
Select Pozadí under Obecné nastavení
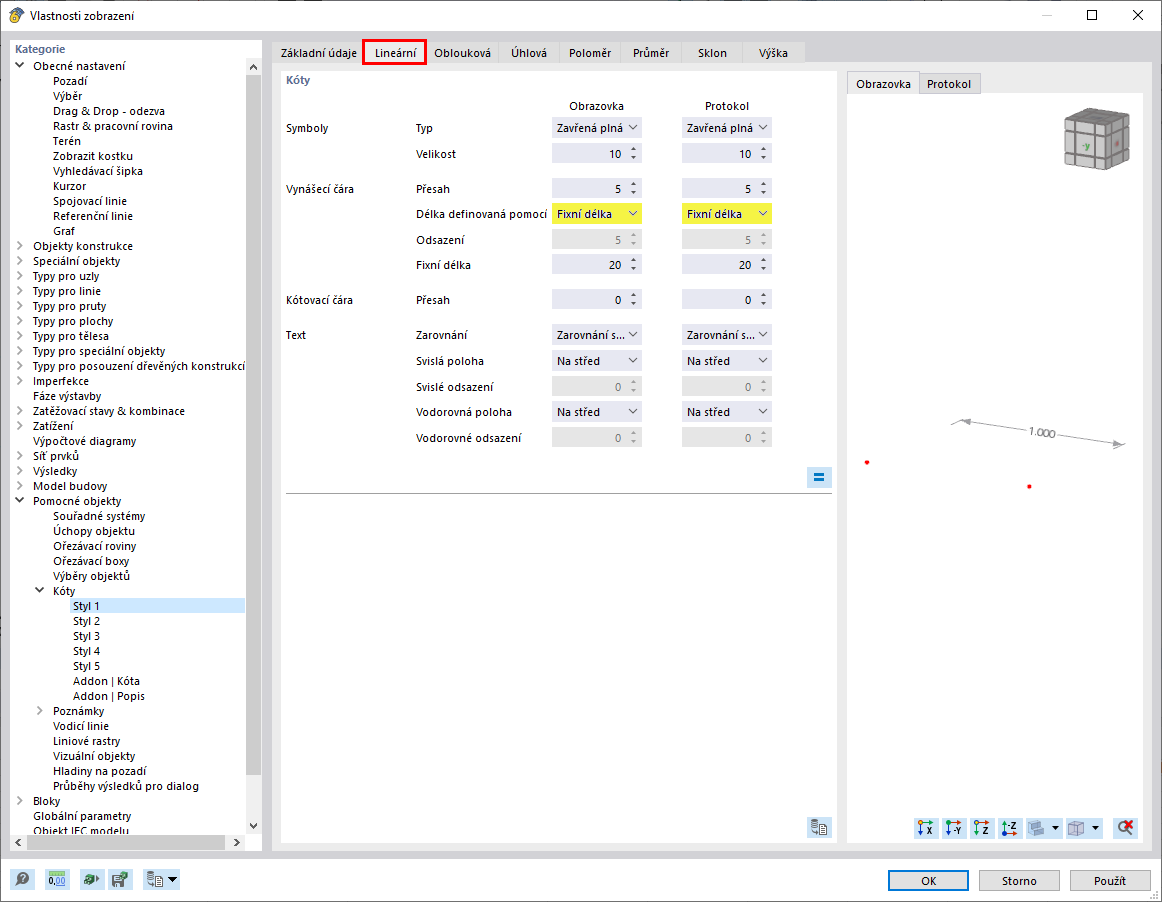(x=70, y=81)
